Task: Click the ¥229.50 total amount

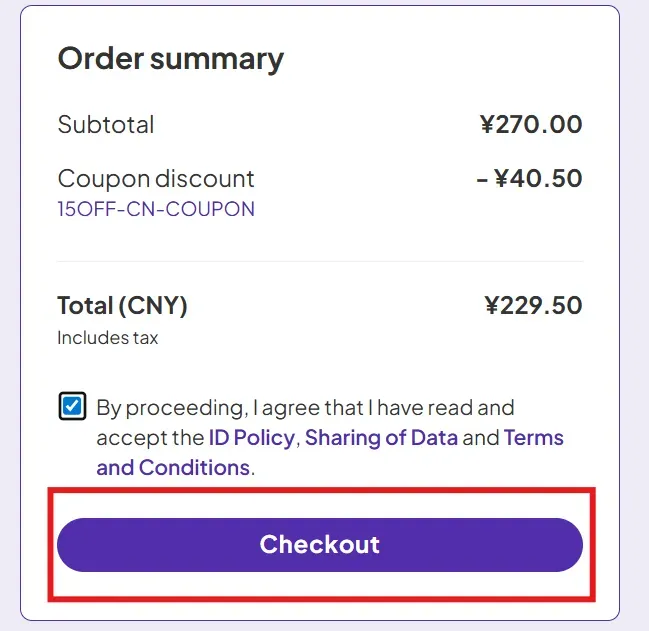Action: click(x=532, y=305)
